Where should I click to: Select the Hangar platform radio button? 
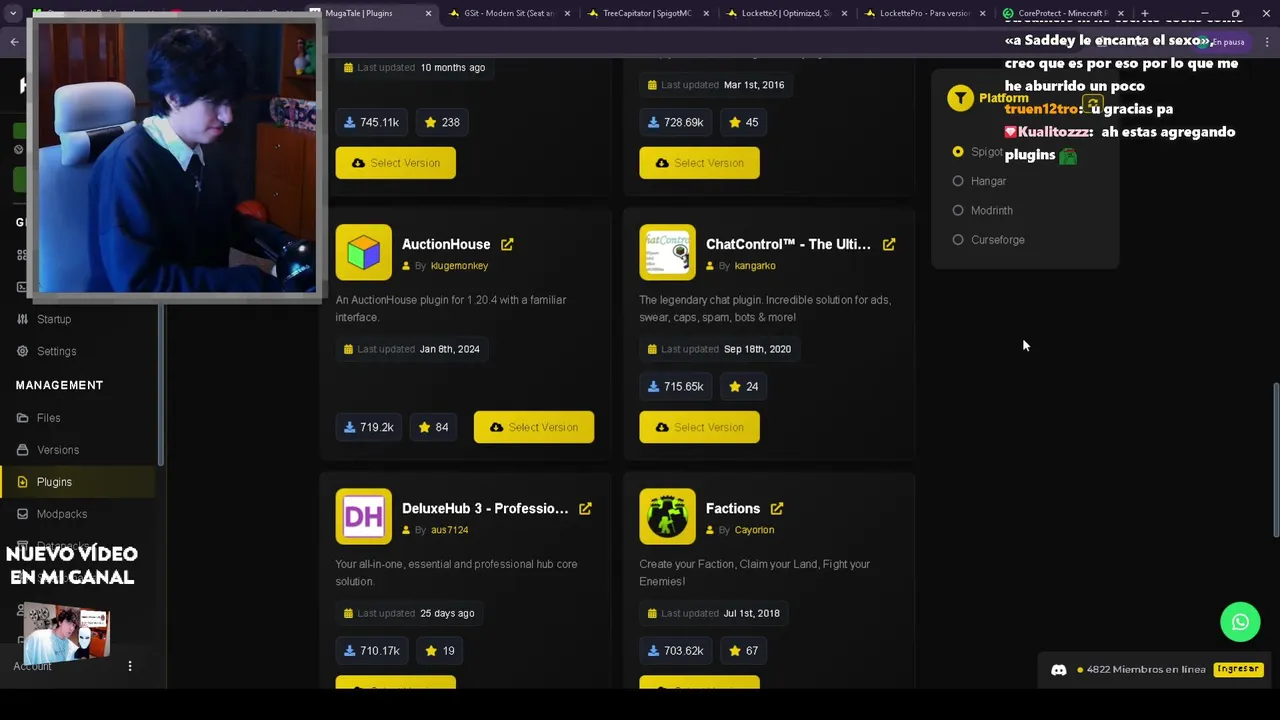(x=958, y=181)
